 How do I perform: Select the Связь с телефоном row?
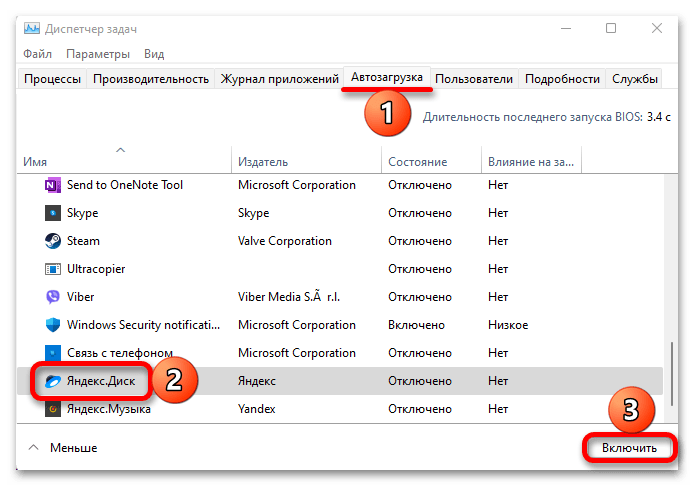pos(340,353)
